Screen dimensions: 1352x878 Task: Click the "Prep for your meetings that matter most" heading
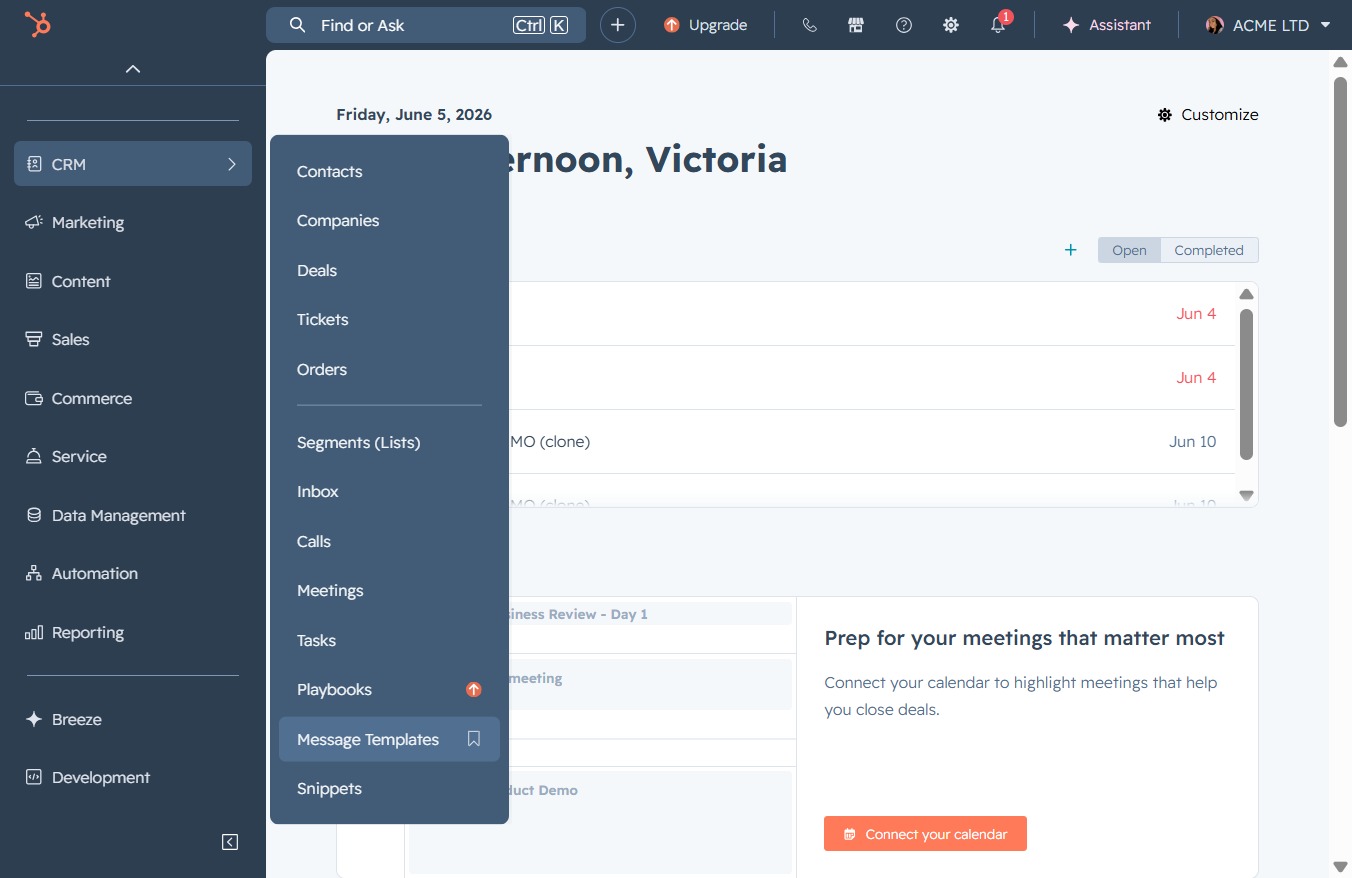(1024, 638)
